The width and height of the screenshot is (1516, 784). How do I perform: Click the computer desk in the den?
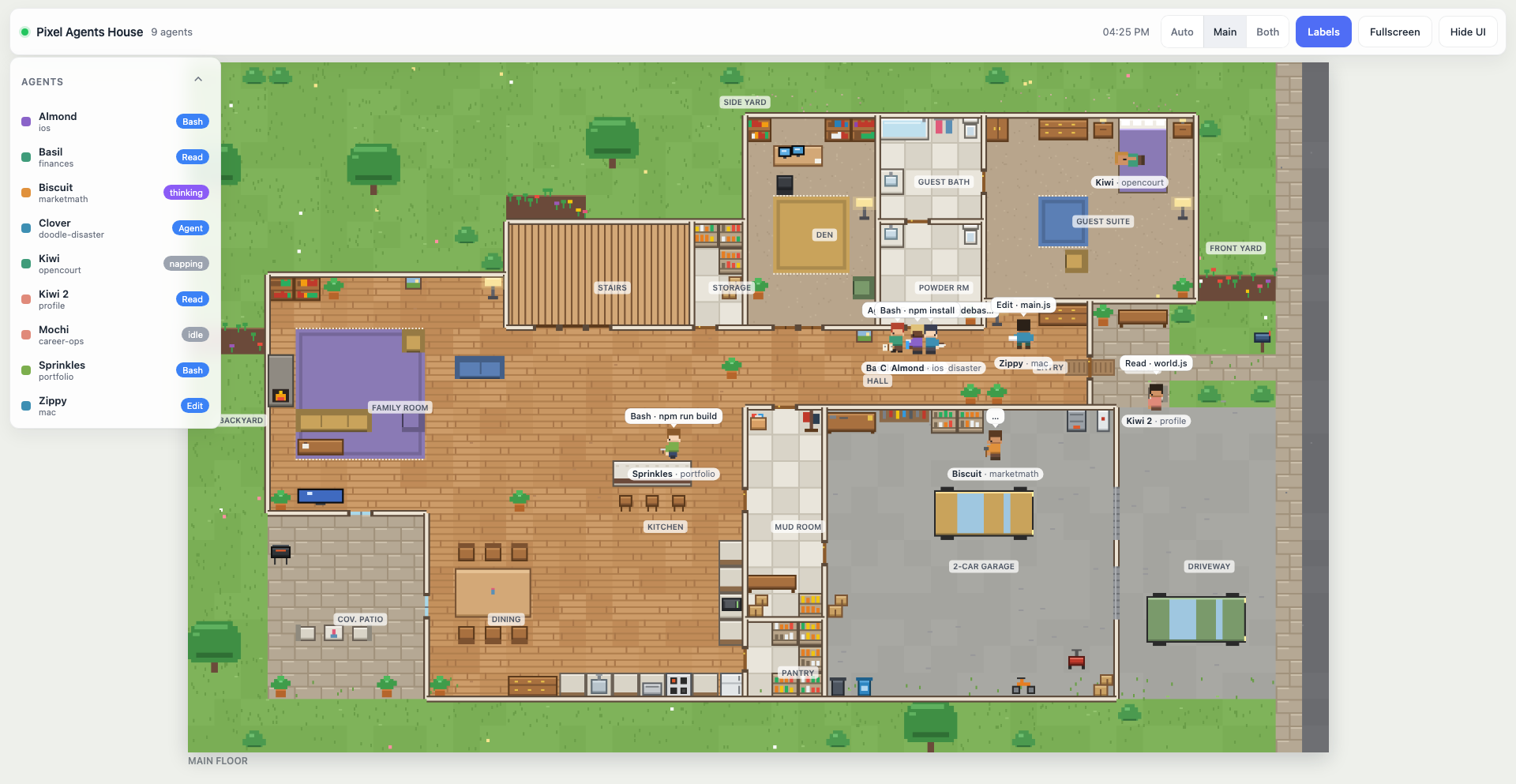[797, 155]
